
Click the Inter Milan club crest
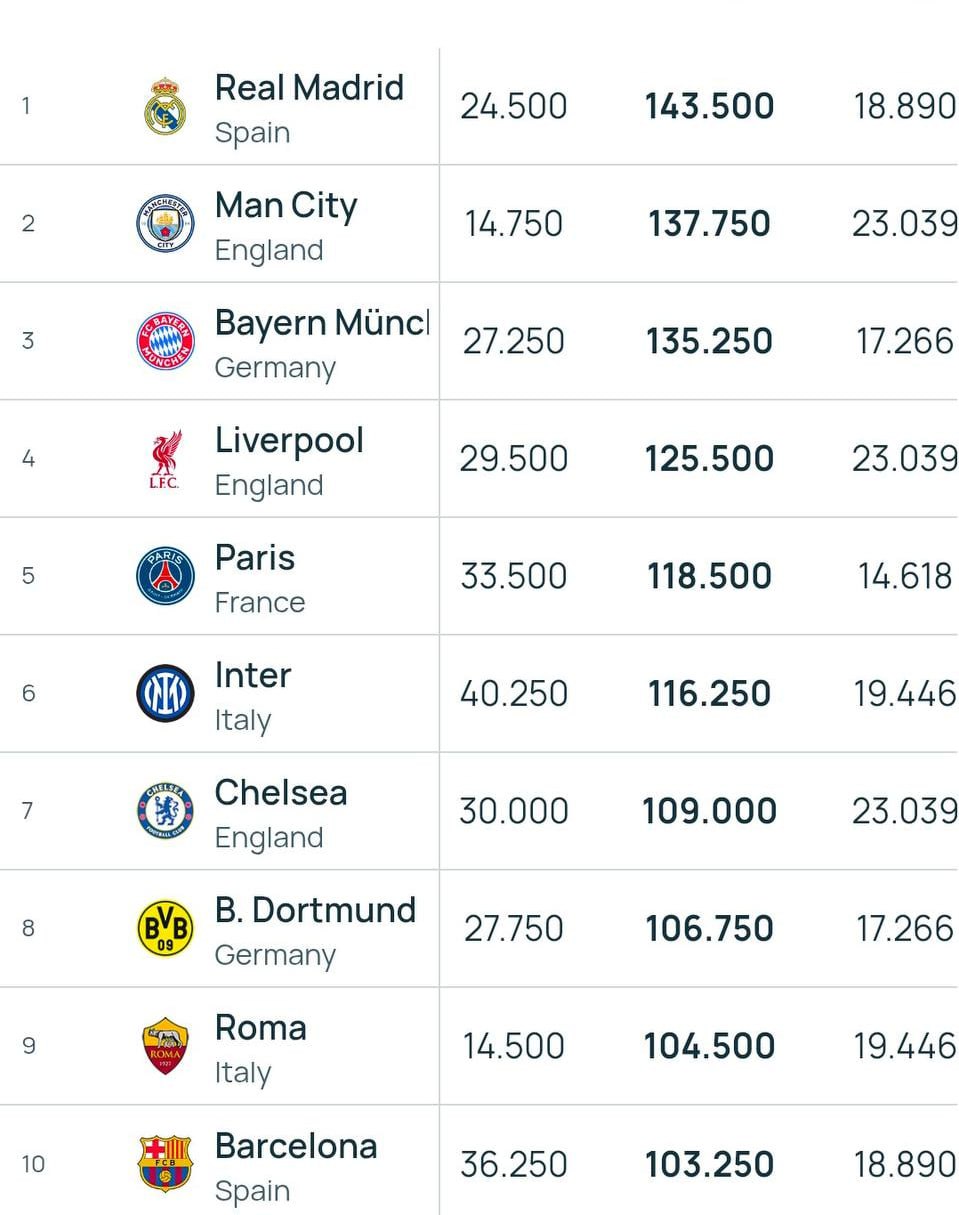point(165,693)
